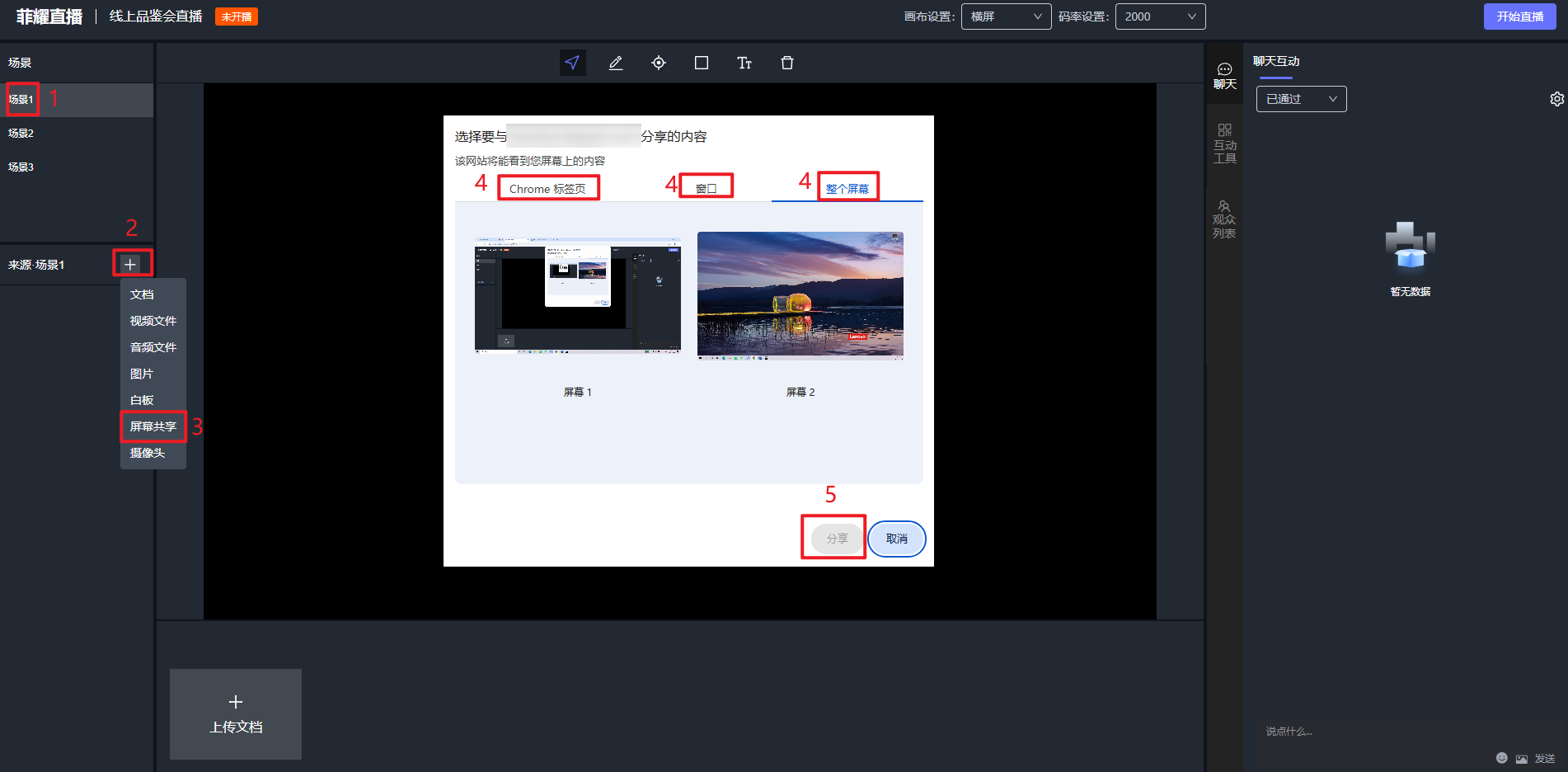Switch to the Chrome 标签页 tab
Viewport: 1568px width, 772px height.
click(547, 189)
